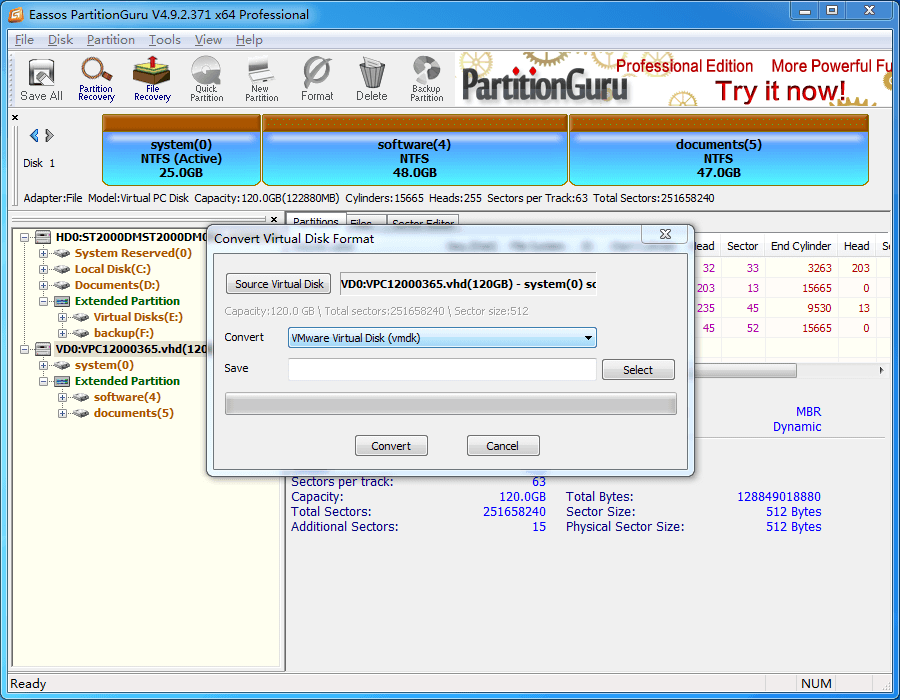Screen dimensions: 900x700
Task: Click the Convert button
Action: point(391,446)
